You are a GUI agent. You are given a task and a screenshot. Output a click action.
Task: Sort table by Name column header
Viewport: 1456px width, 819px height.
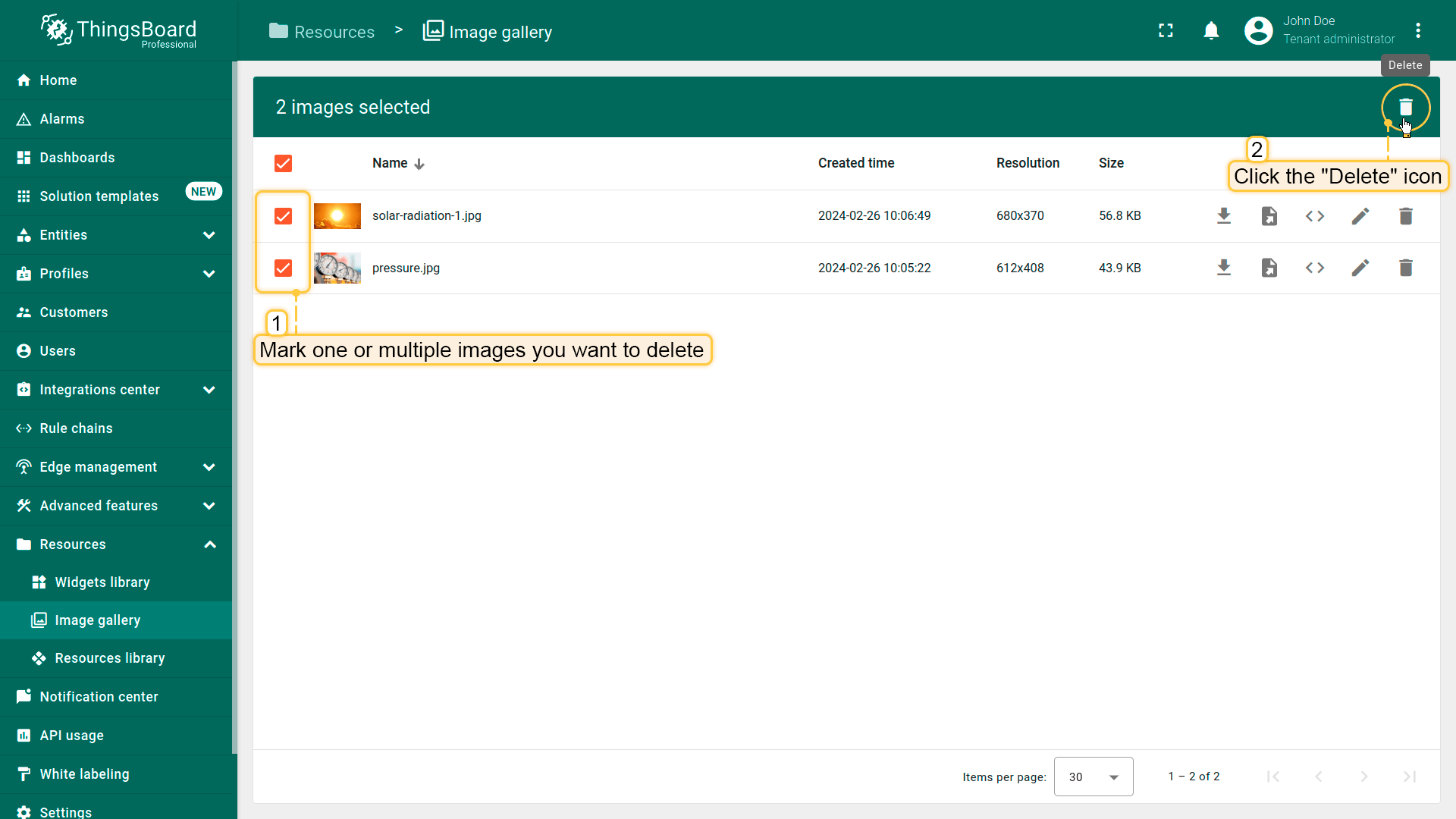390,163
